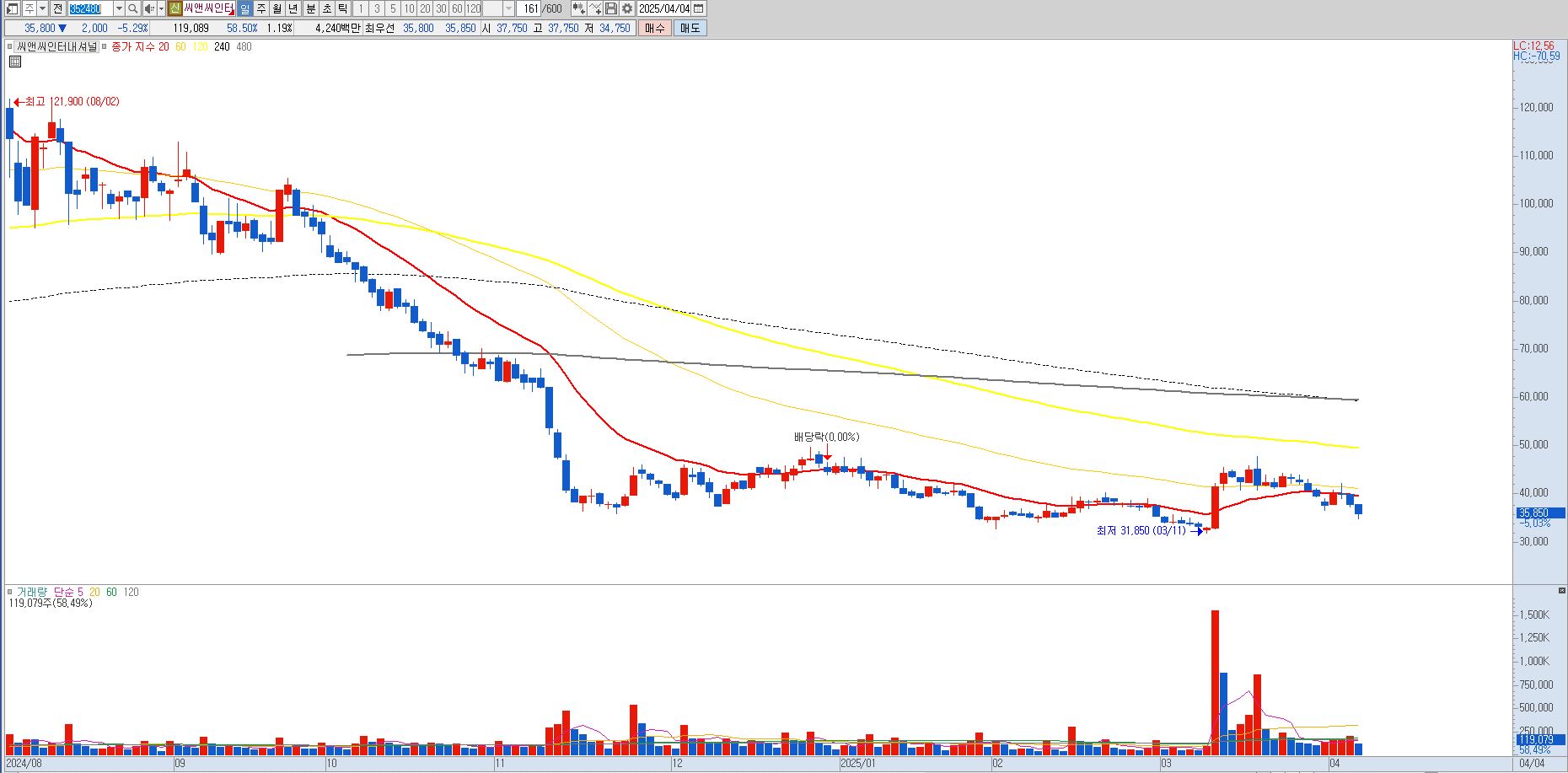Click the 매도 sell button
Viewport: 1568px width, 773px height.
point(690,28)
